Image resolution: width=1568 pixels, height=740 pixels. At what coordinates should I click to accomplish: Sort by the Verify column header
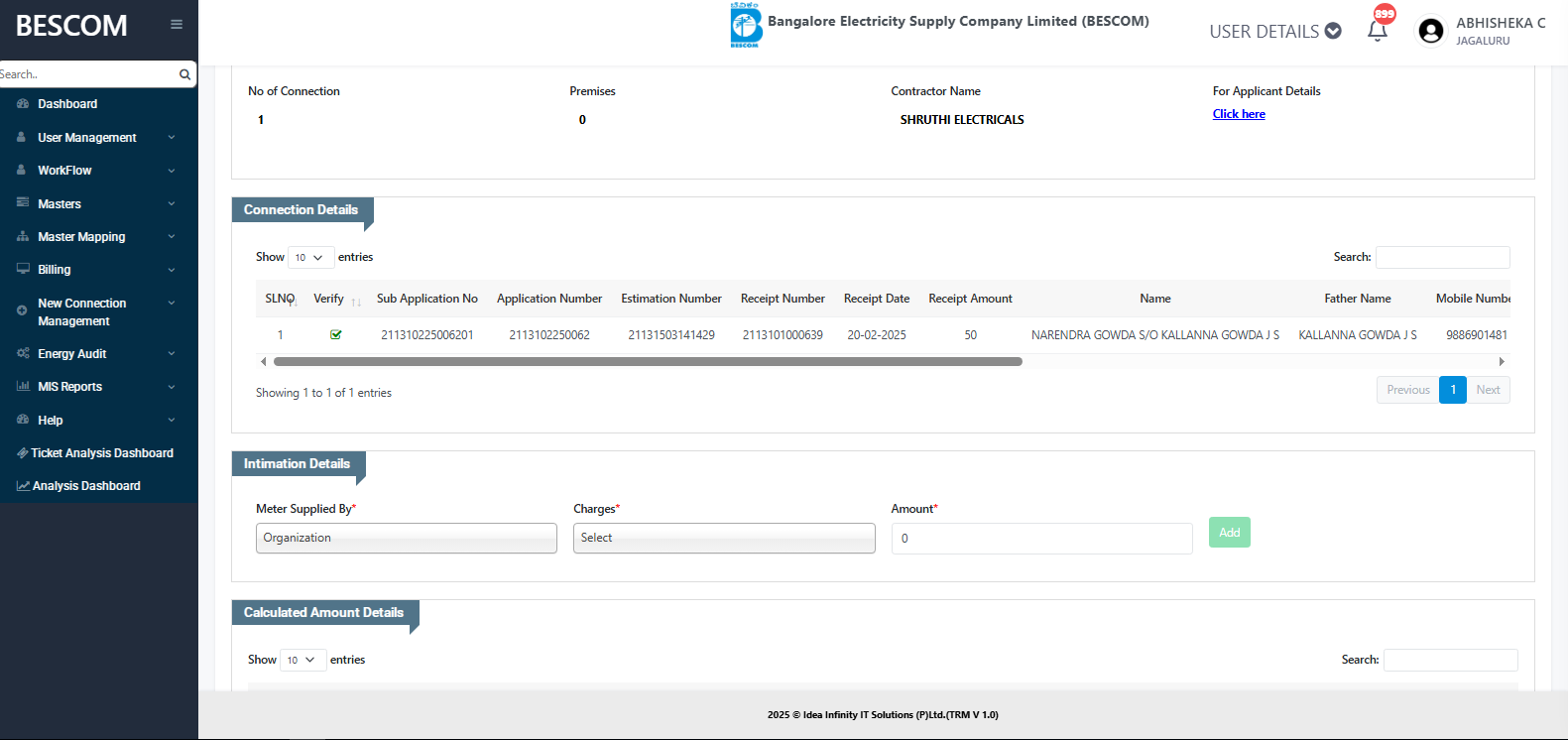pos(335,299)
